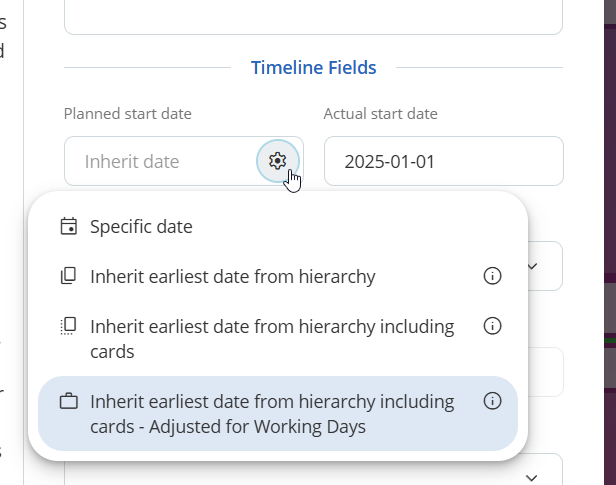Click the Actual start date field 2025-01-01
The width and height of the screenshot is (616, 485).
(x=444, y=161)
